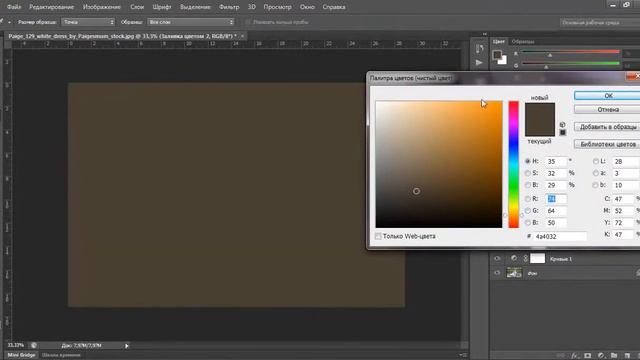Viewport: 640px width, 360px height.
Task: Select the document tab Paige_129_white_dress
Action: 122,36
